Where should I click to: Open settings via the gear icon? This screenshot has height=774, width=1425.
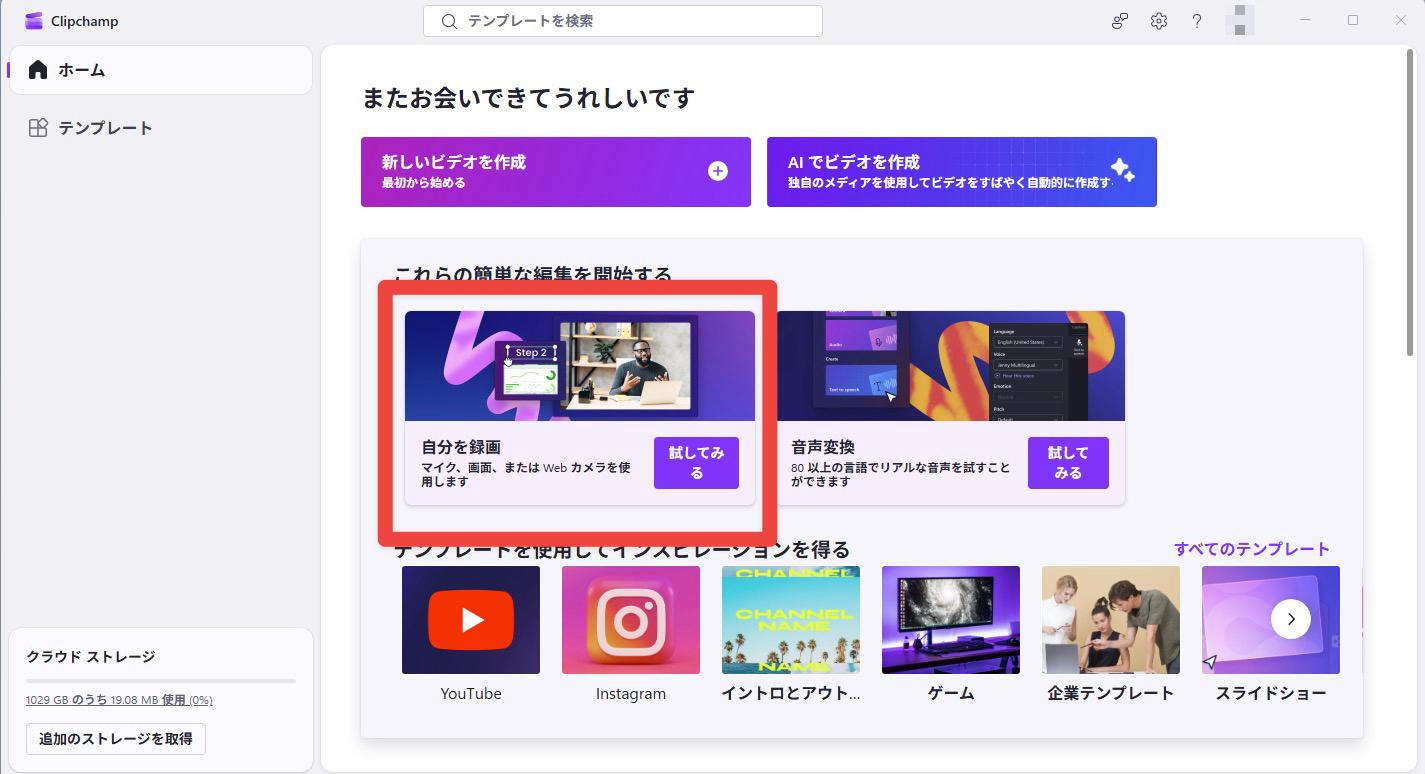point(1158,21)
